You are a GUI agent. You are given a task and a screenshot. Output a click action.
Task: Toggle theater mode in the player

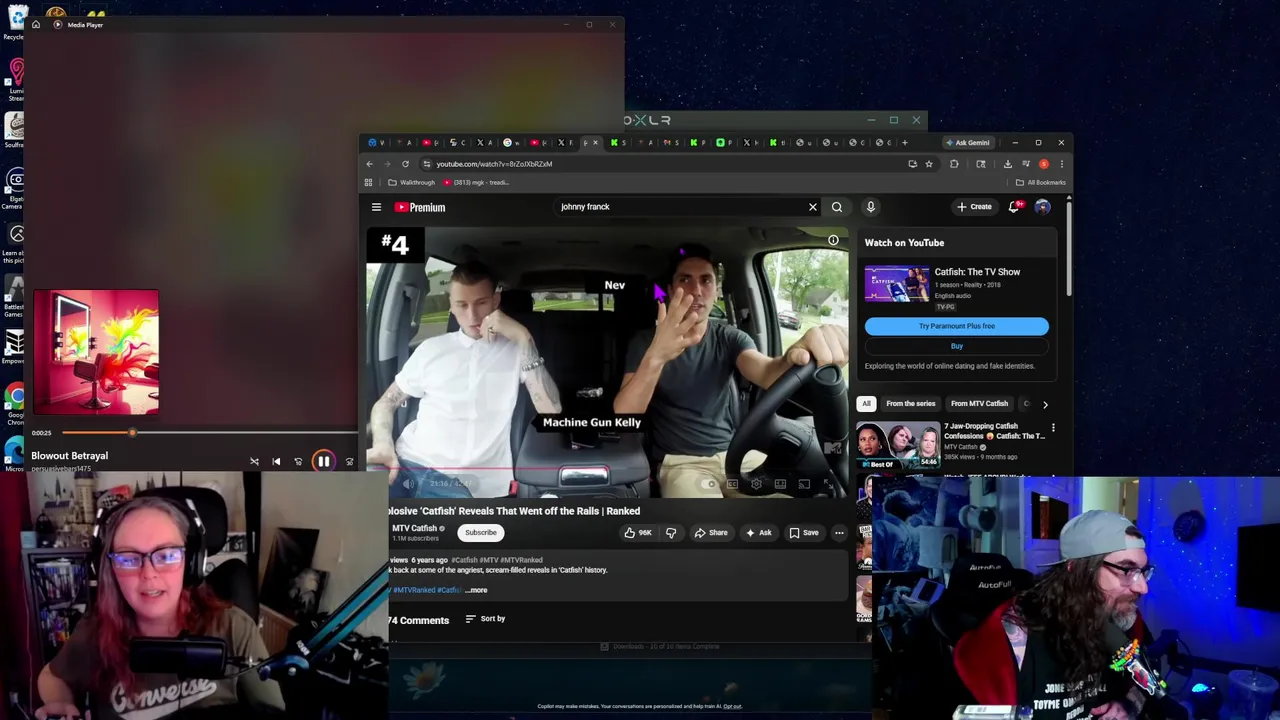[x=780, y=484]
